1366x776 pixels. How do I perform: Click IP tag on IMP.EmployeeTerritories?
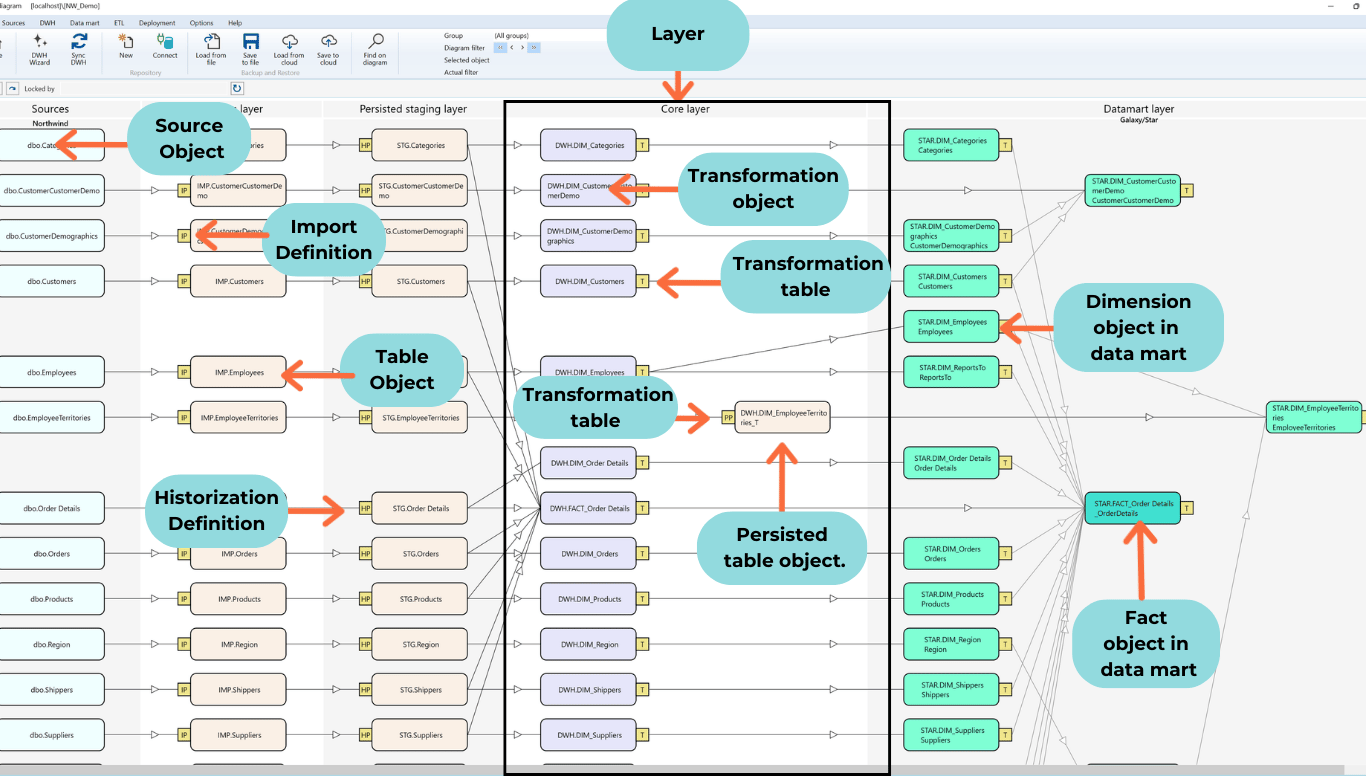(x=183, y=418)
